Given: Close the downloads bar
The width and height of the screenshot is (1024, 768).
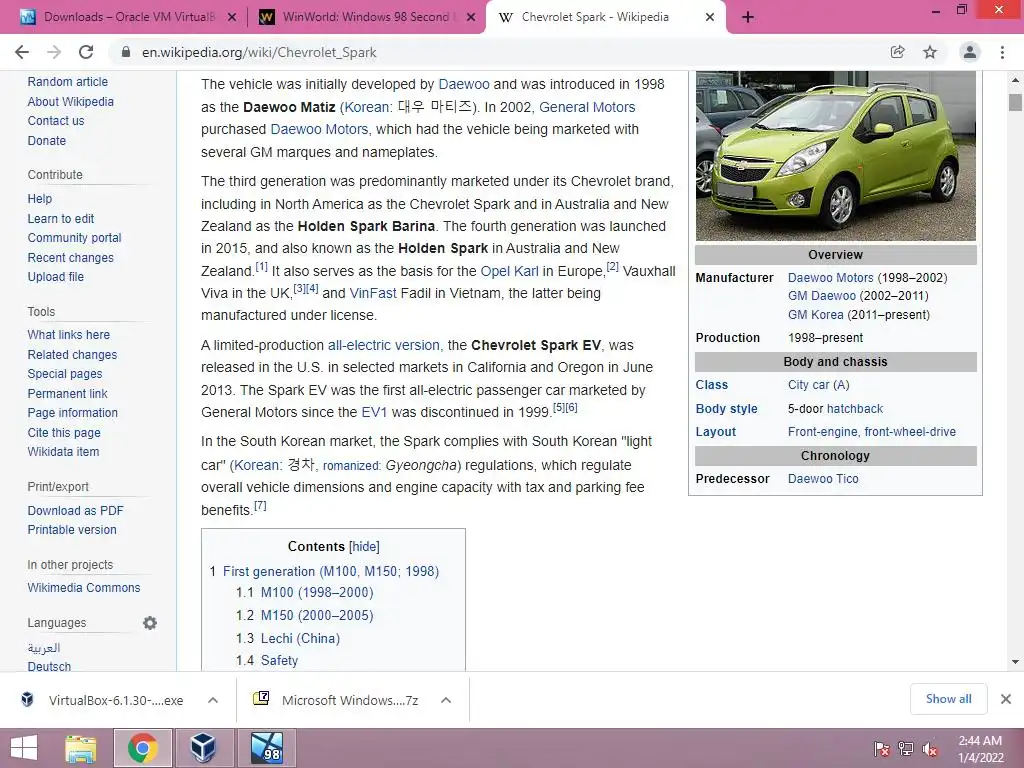Looking at the screenshot, I should click(x=1006, y=699).
